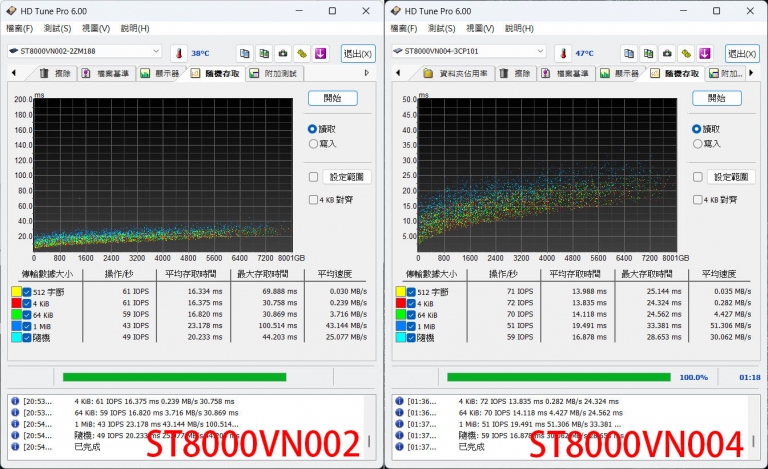Click 退出(X) button in ST8000VN002 window
The width and height of the screenshot is (768, 469).
(x=358, y=53)
